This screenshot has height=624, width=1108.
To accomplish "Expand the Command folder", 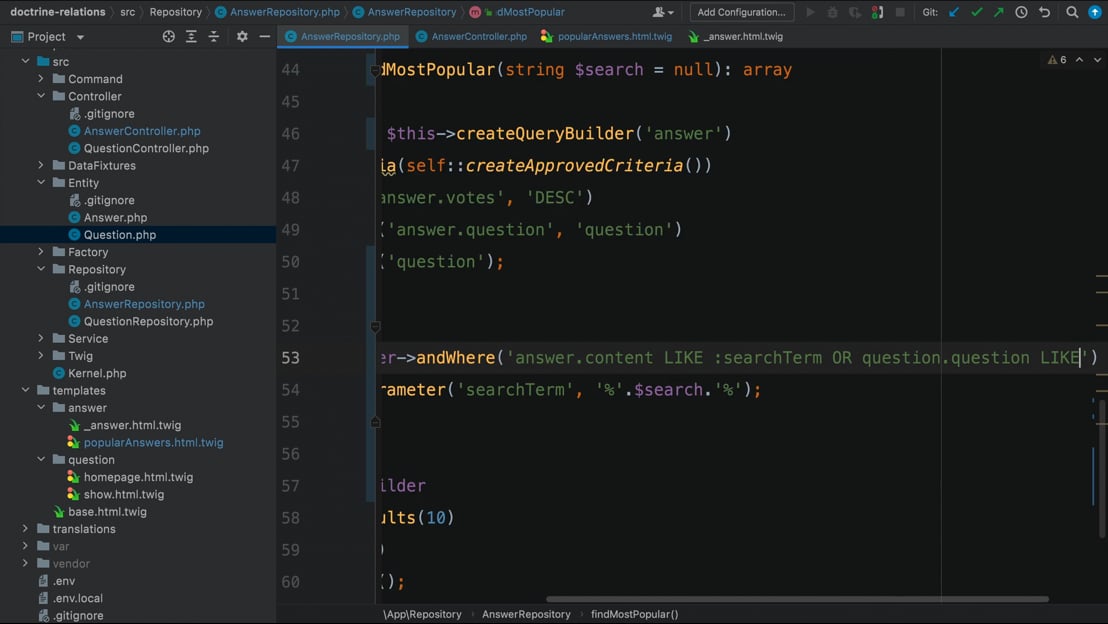I will 41,79.
